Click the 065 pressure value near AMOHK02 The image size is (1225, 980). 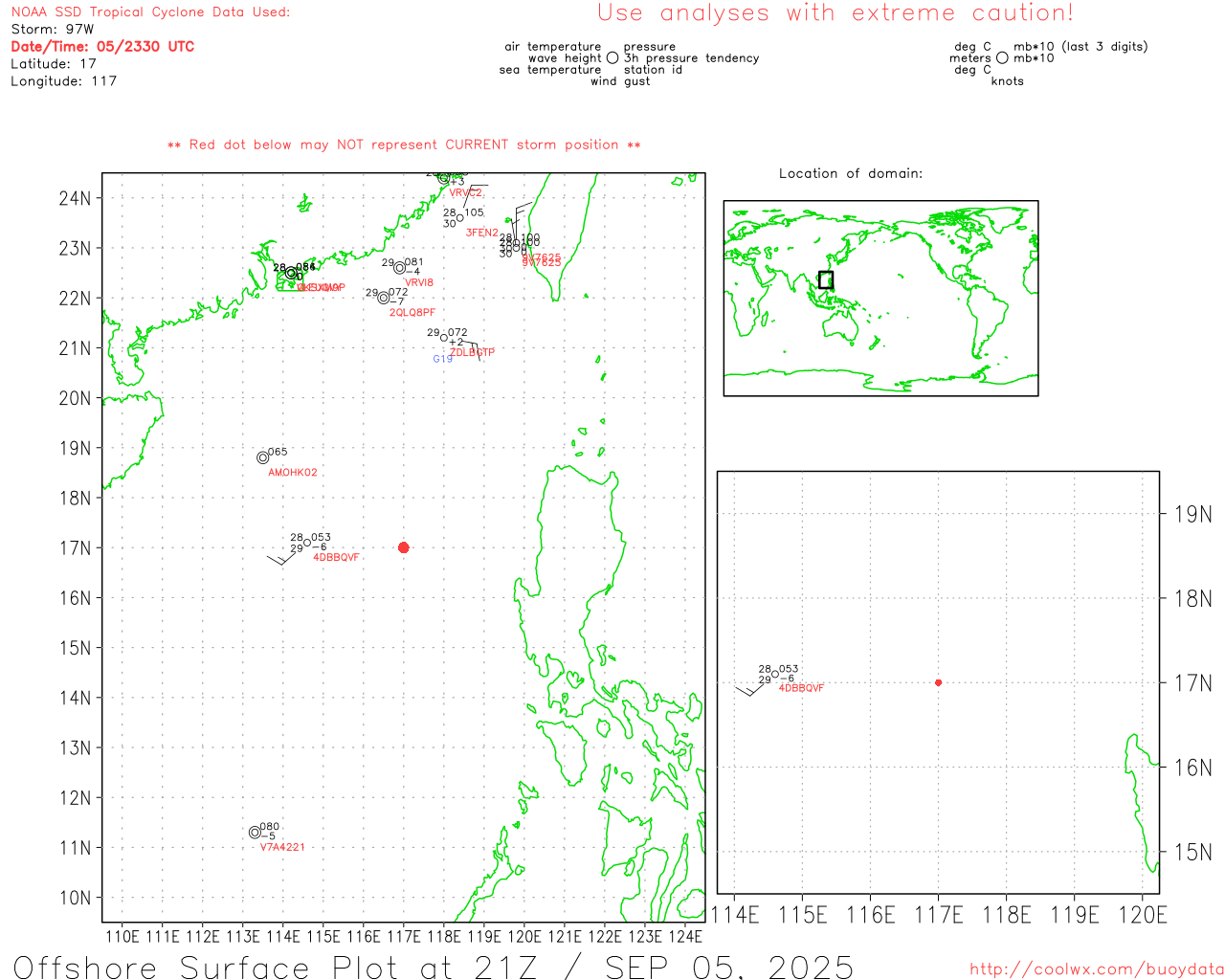[278, 452]
